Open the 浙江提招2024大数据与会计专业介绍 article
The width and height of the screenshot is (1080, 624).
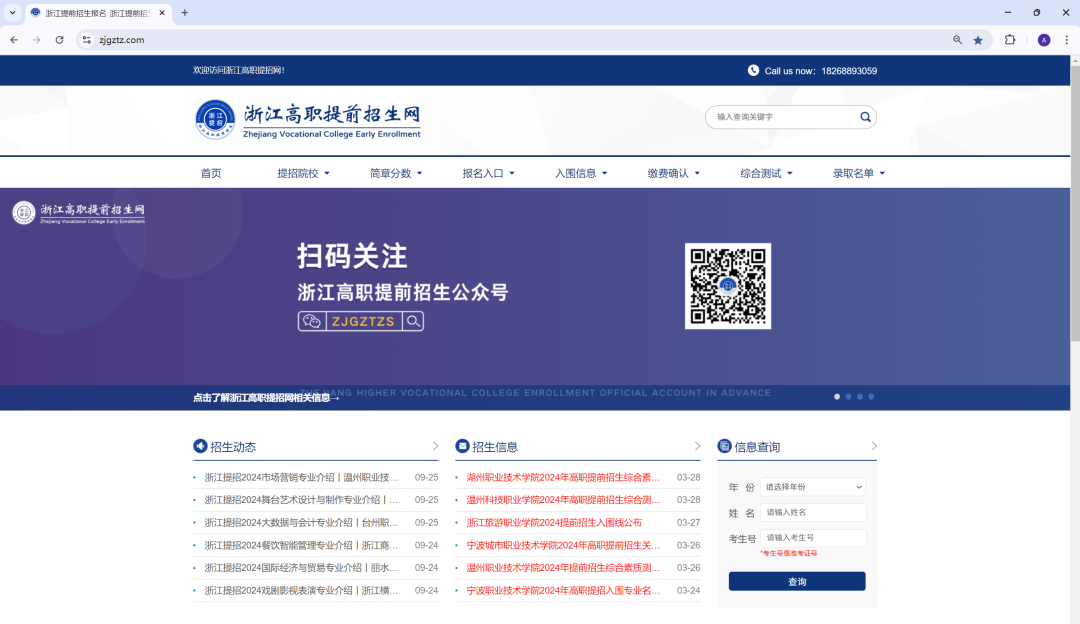tap(301, 523)
